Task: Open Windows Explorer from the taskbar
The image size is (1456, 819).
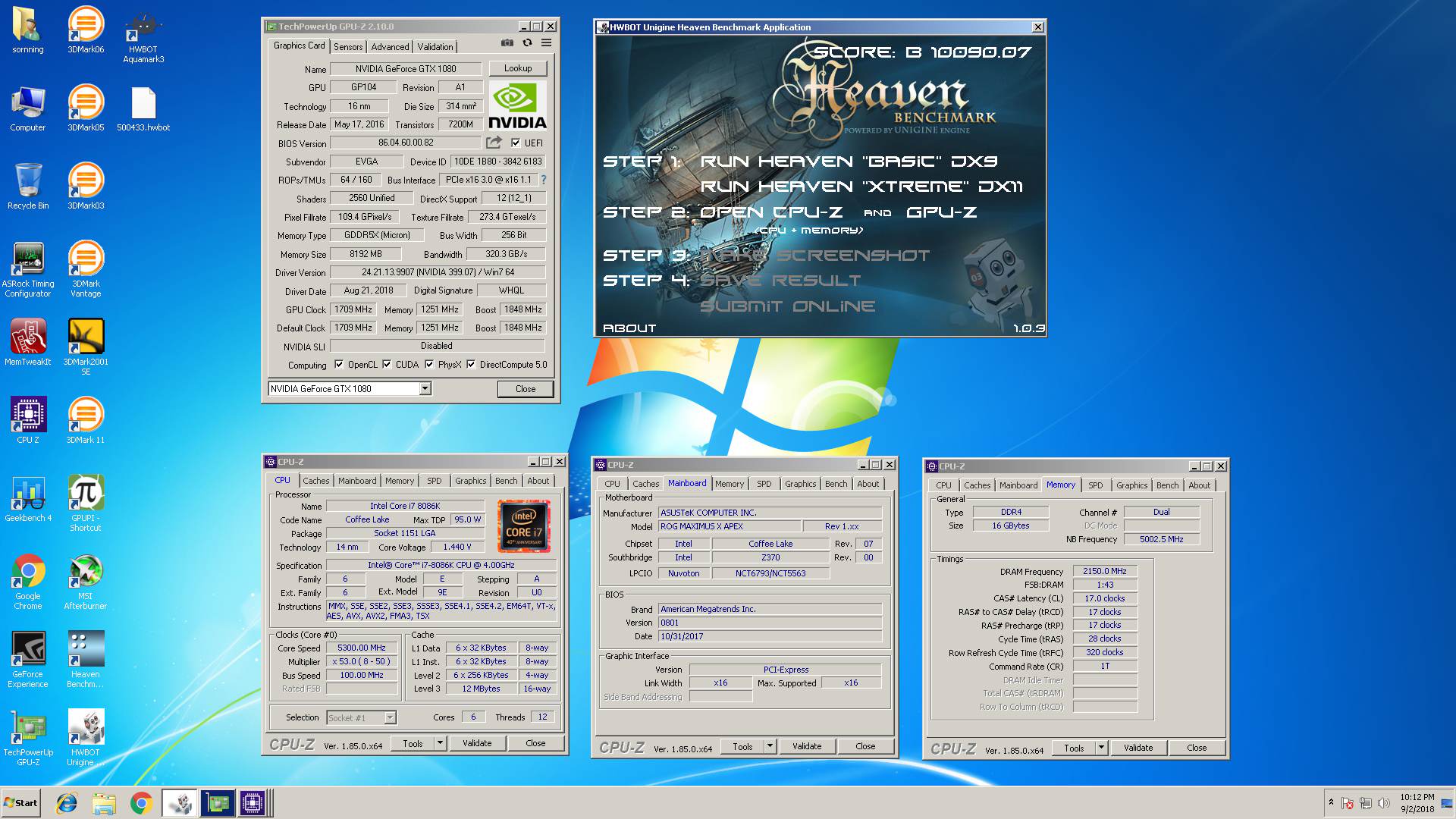Action: click(x=104, y=803)
